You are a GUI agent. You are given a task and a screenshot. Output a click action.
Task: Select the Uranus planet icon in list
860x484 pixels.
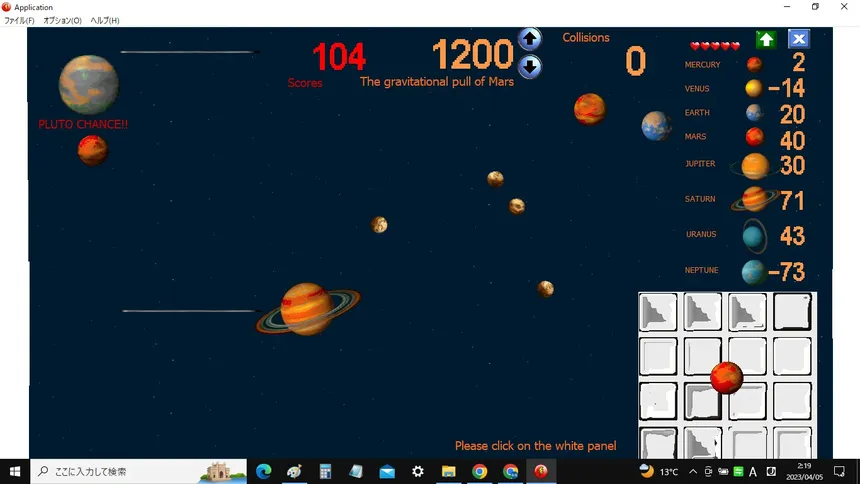point(754,236)
